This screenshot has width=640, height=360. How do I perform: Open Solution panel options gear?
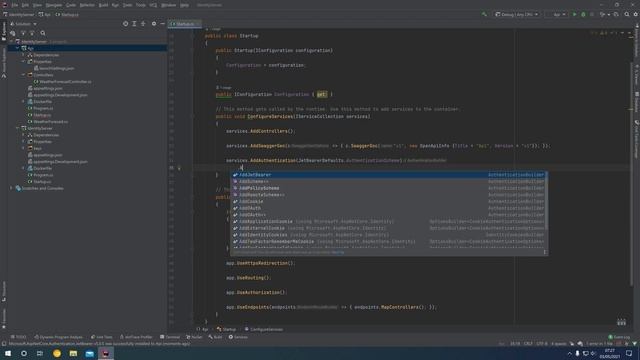(x=154, y=24)
